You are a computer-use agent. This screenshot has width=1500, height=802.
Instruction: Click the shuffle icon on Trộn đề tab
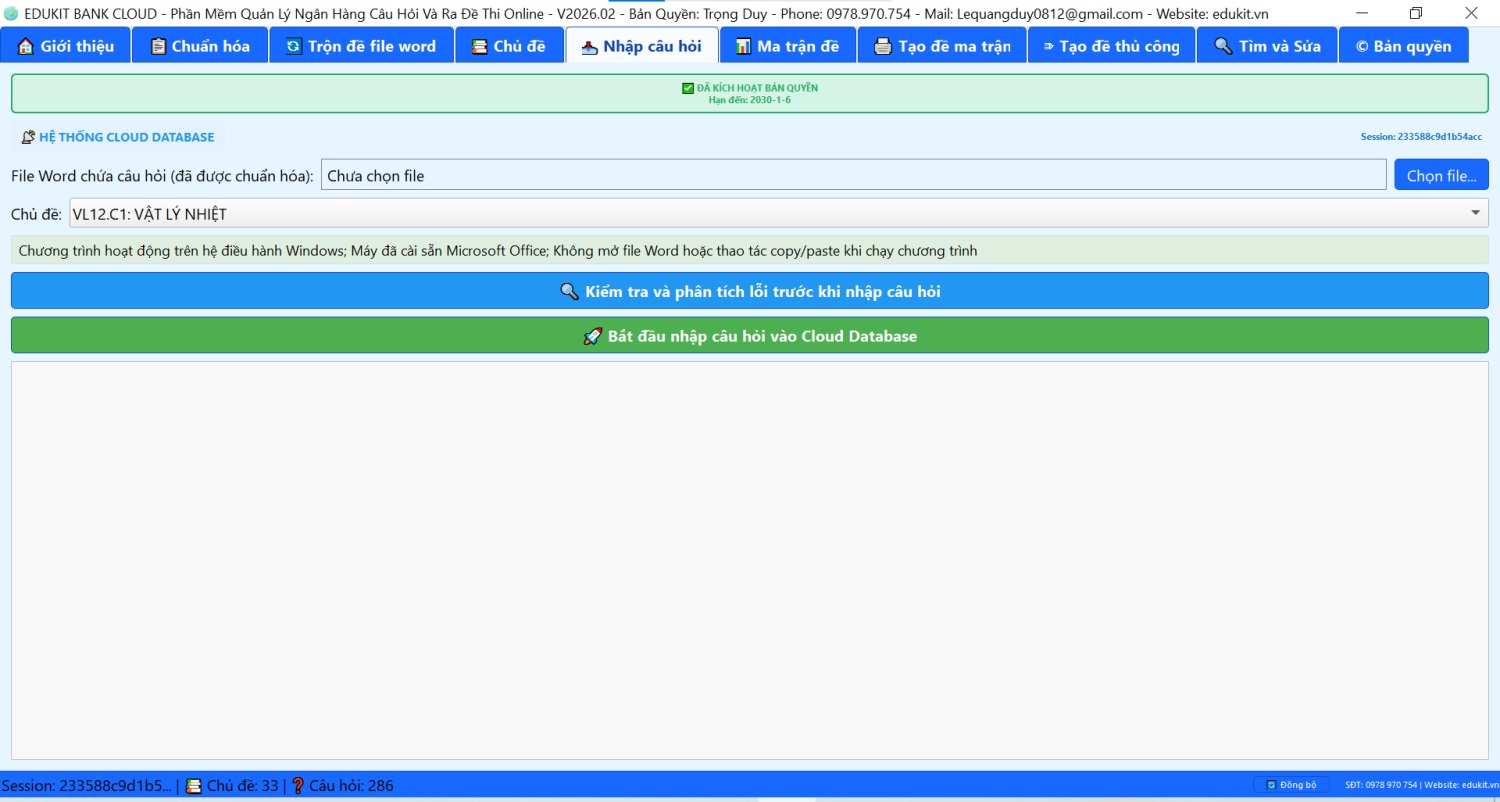coord(293,46)
